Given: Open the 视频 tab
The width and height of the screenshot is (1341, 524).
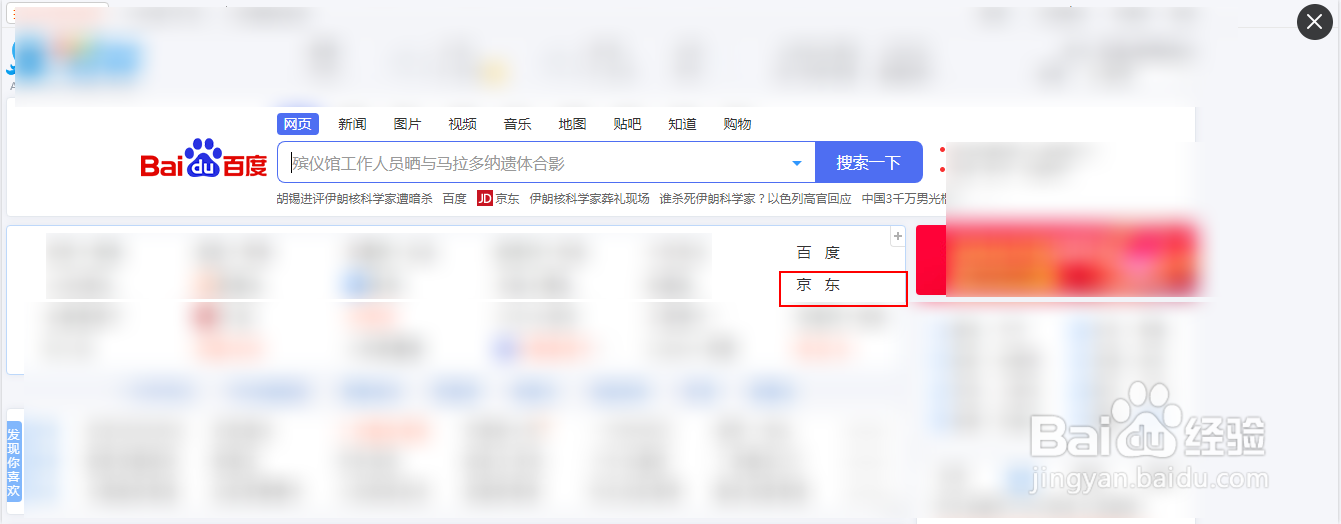Looking at the screenshot, I should [462, 124].
